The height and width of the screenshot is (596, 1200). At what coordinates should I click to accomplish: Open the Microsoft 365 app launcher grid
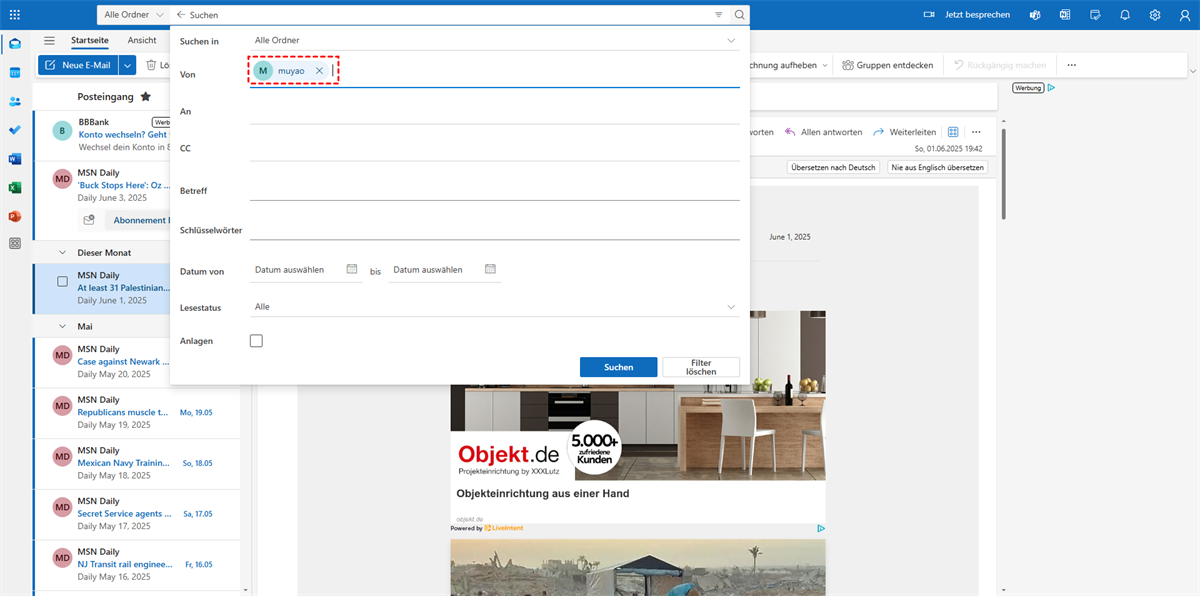[x=15, y=15]
